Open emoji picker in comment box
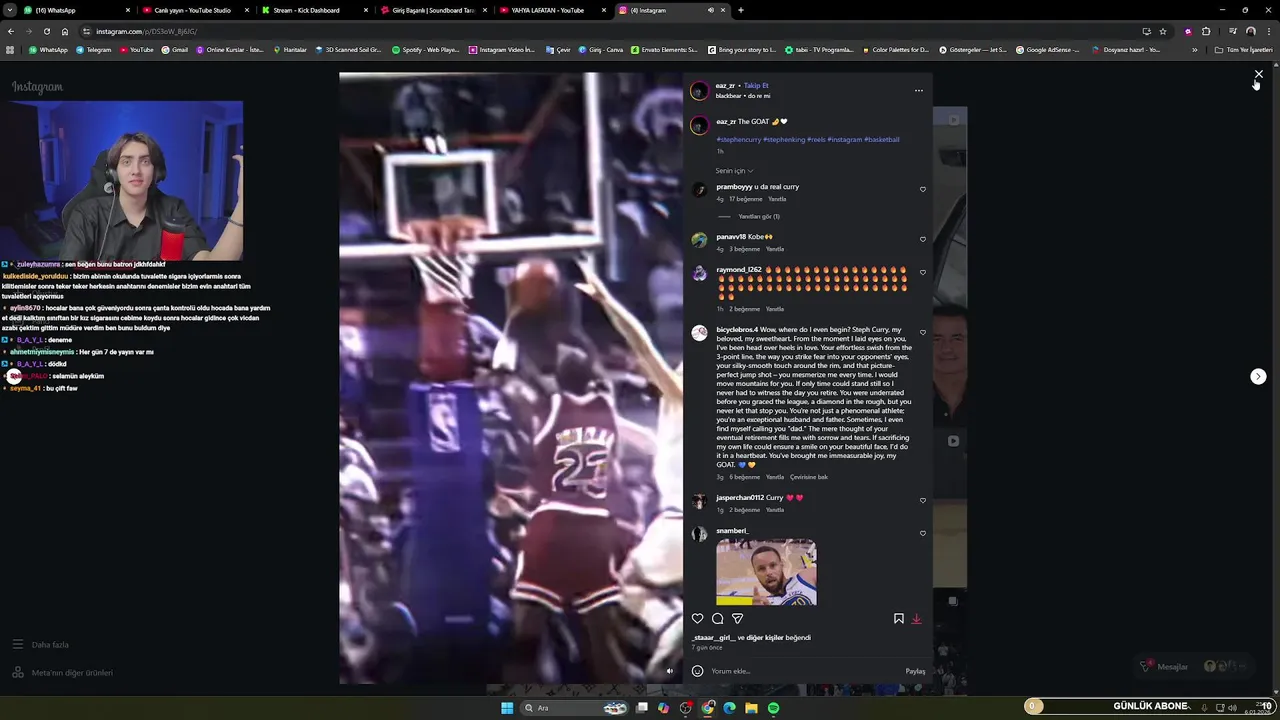This screenshot has height=720, width=1280. coord(697,671)
